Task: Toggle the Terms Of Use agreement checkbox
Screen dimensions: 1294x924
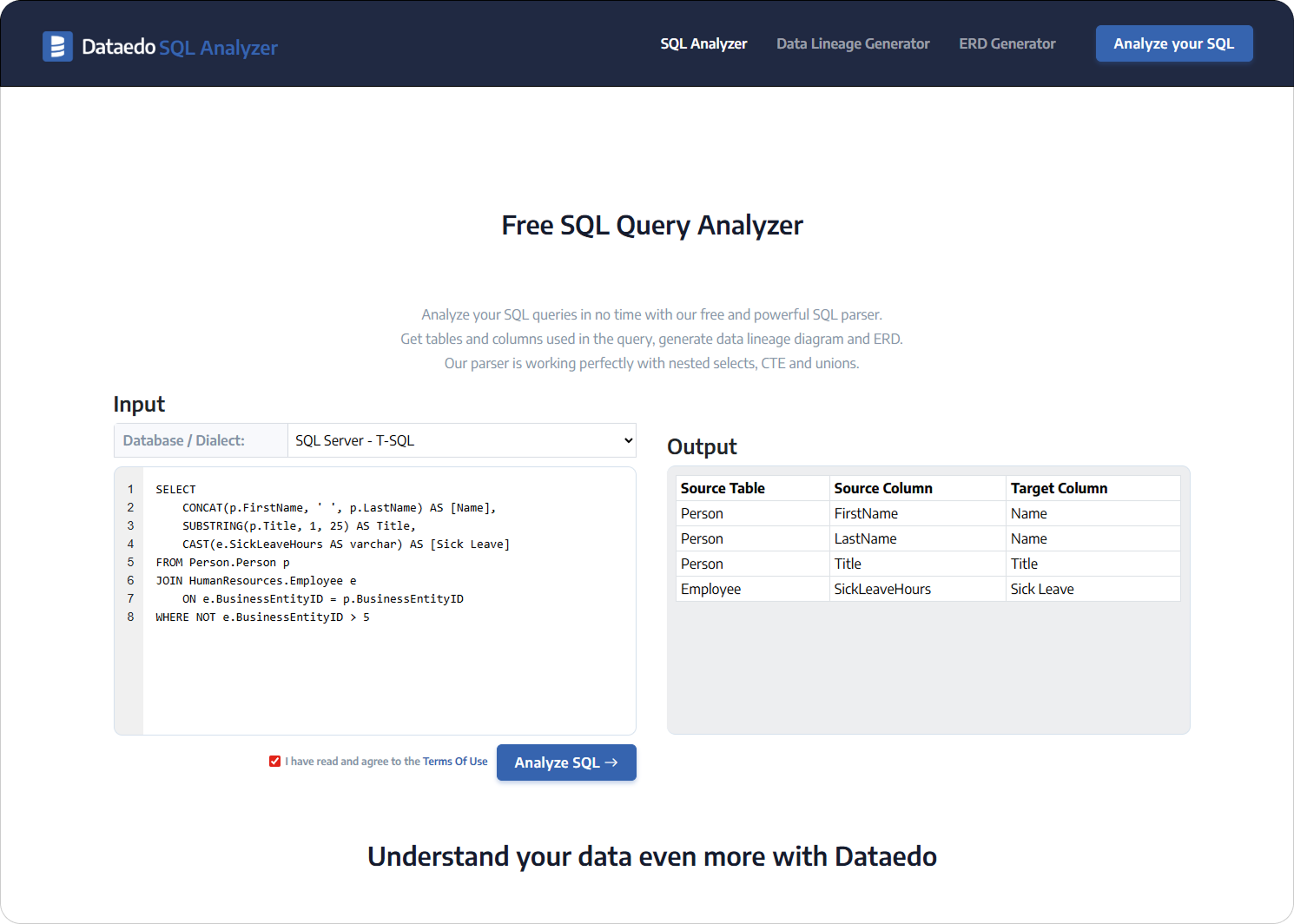Action: click(x=275, y=761)
